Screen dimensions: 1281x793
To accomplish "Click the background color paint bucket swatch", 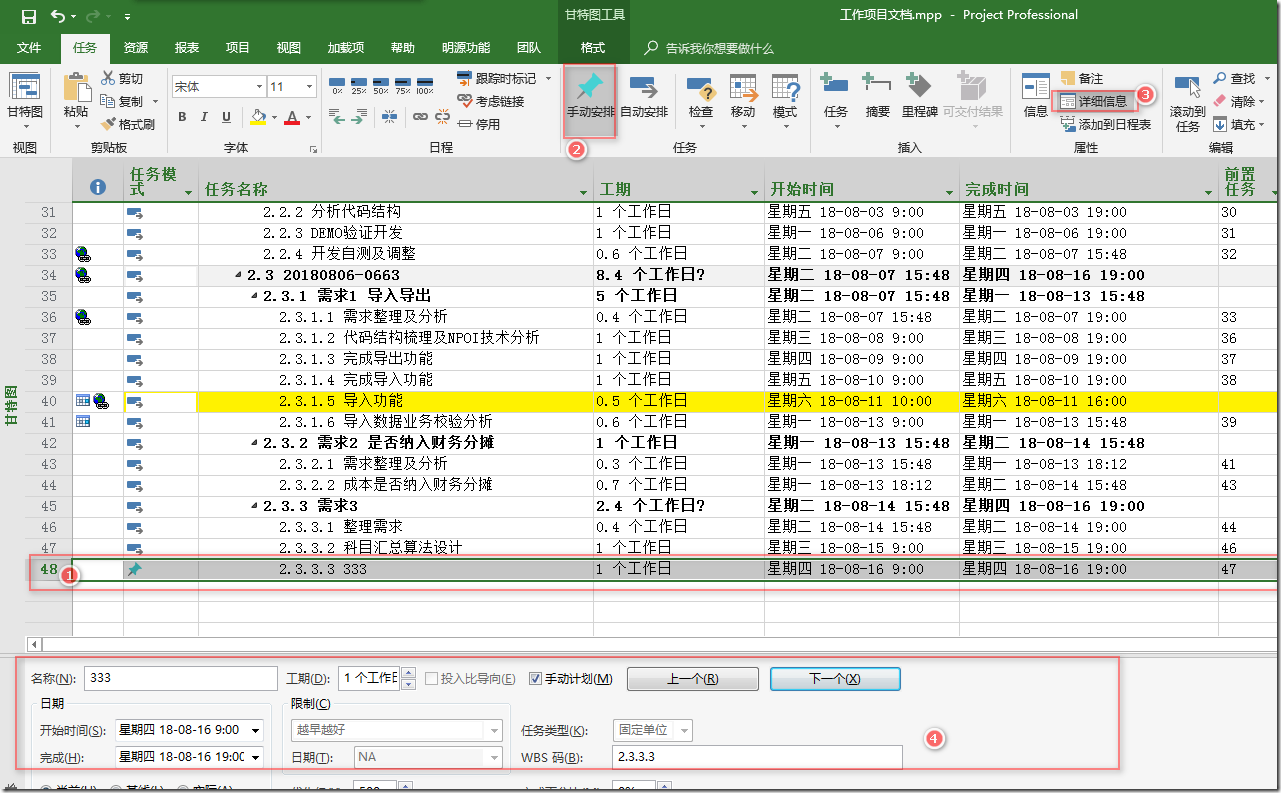I will click(x=258, y=117).
